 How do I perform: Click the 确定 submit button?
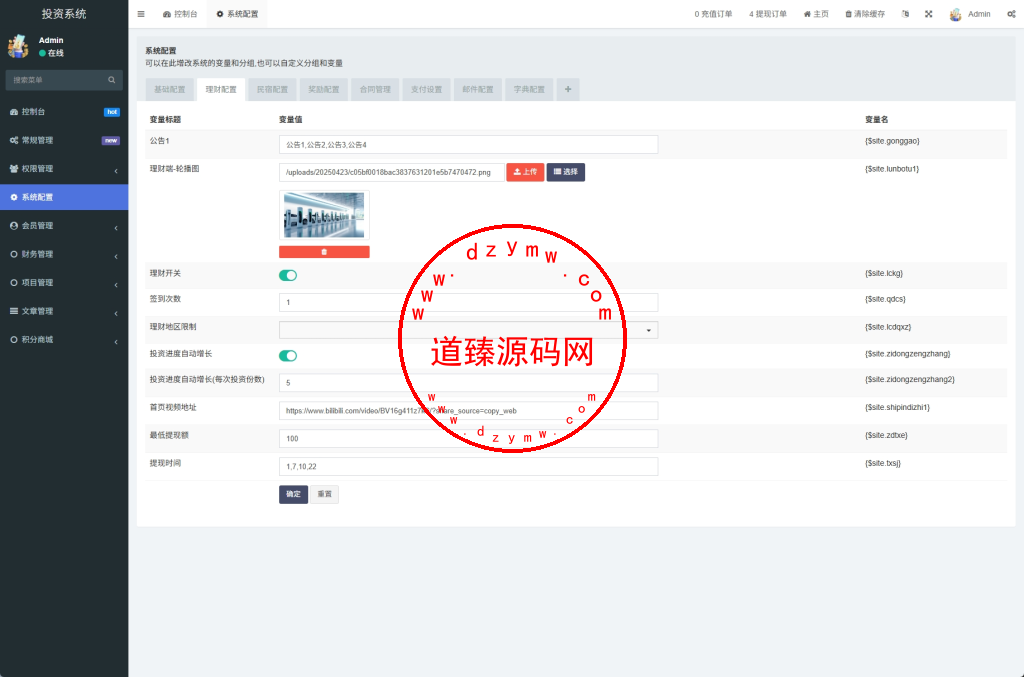coord(293,494)
